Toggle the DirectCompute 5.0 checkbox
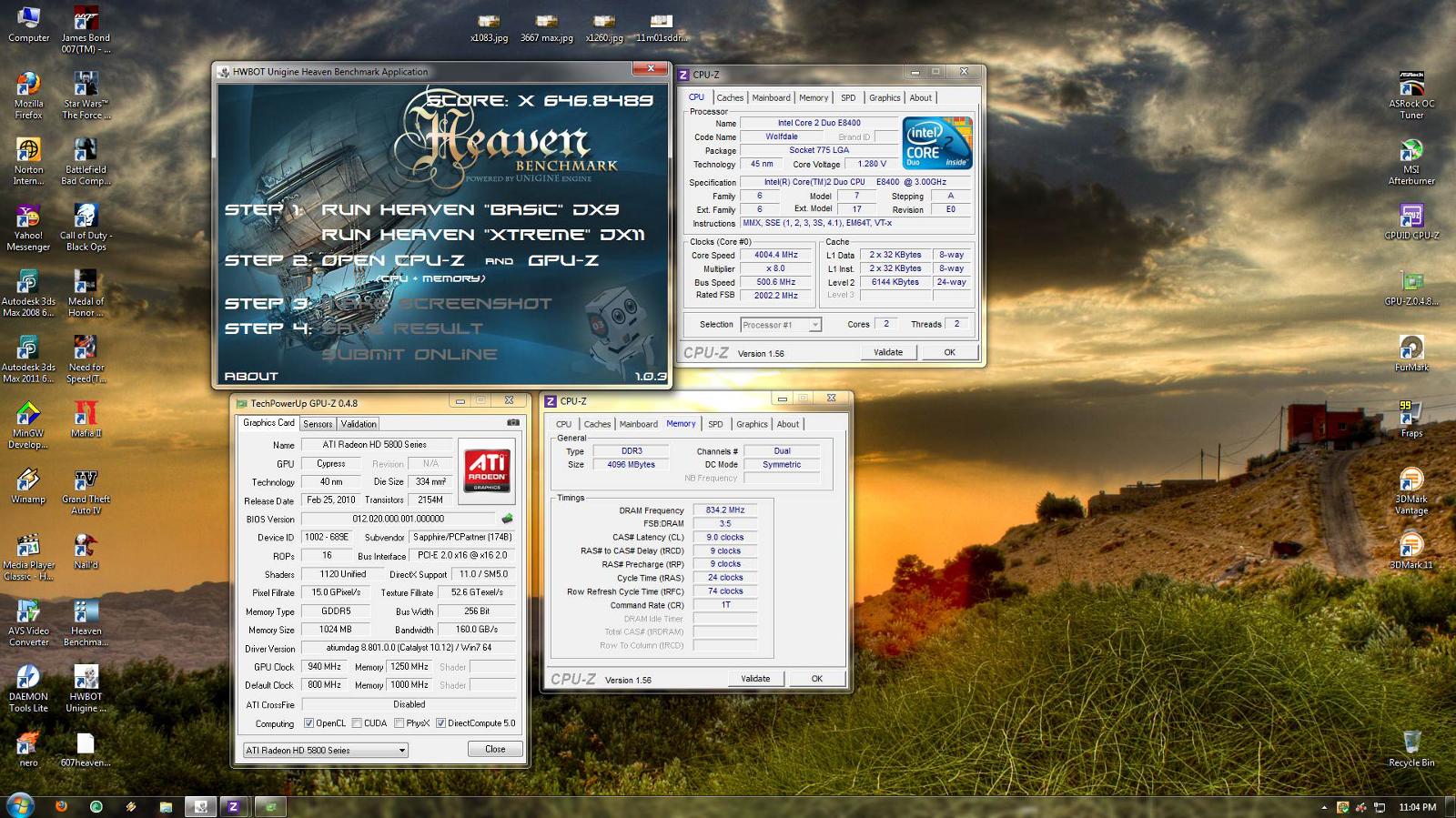This screenshot has height=818, width=1456. 440,723
